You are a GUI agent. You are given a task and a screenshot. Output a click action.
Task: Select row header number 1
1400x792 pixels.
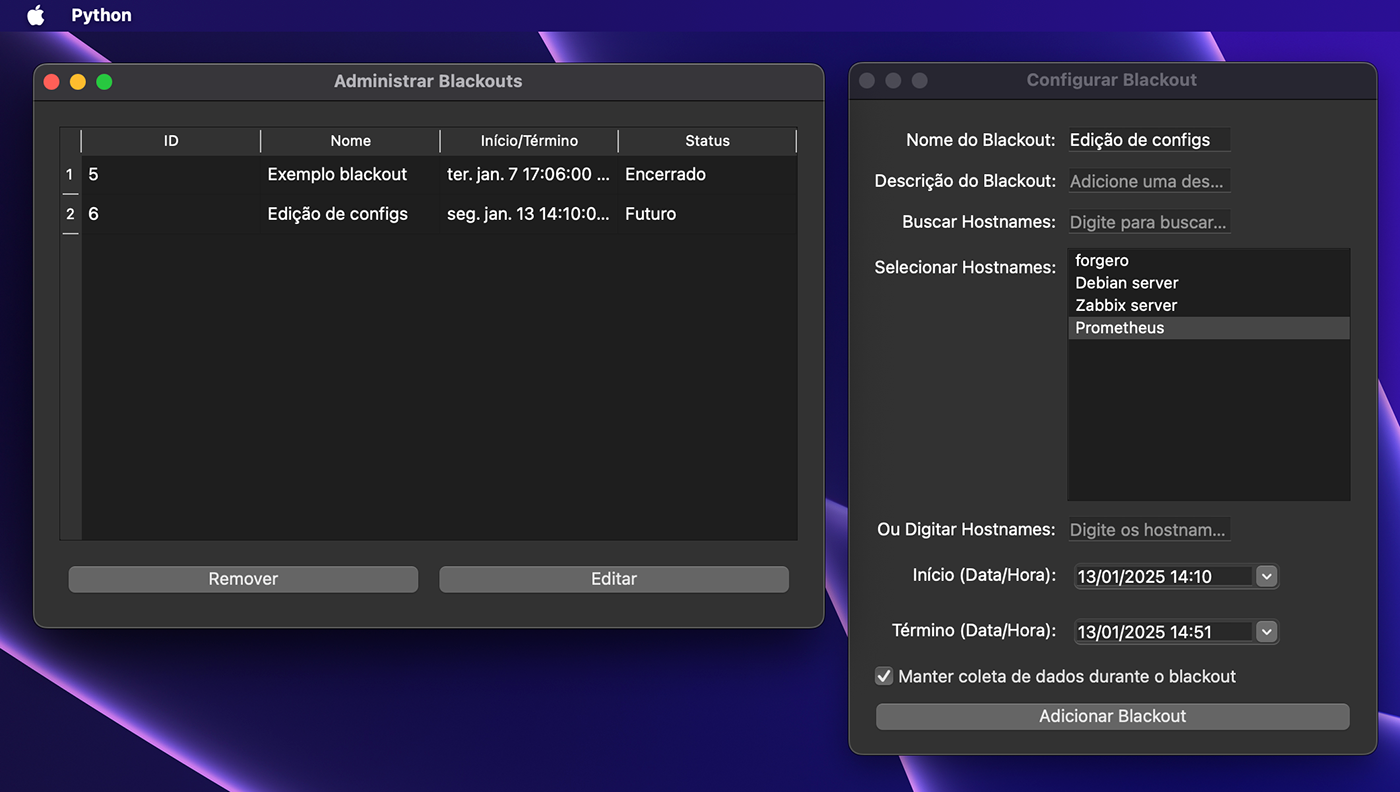coord(70,174)
